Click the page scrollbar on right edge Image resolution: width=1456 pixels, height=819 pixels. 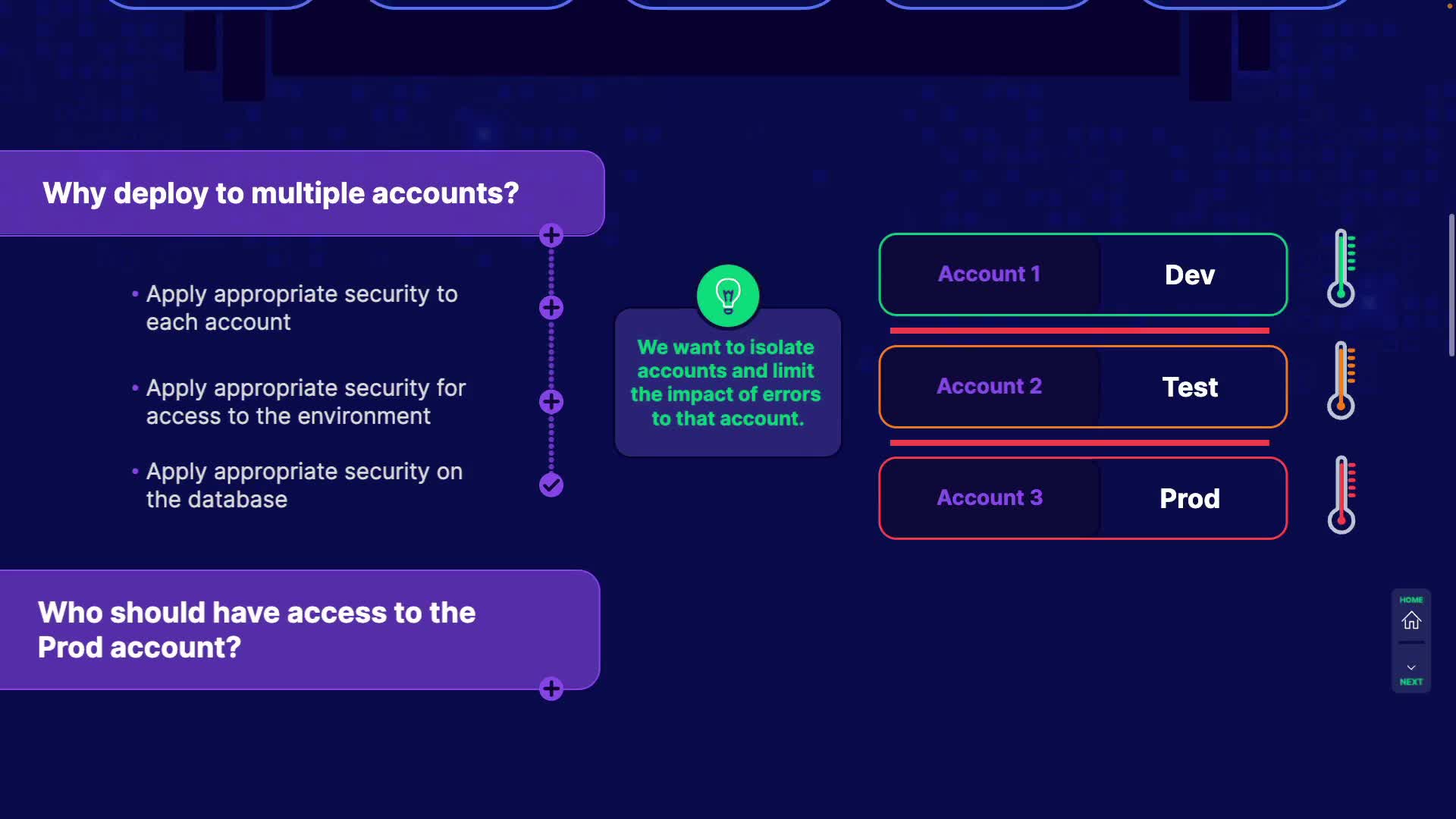[x=1451, y=284]
